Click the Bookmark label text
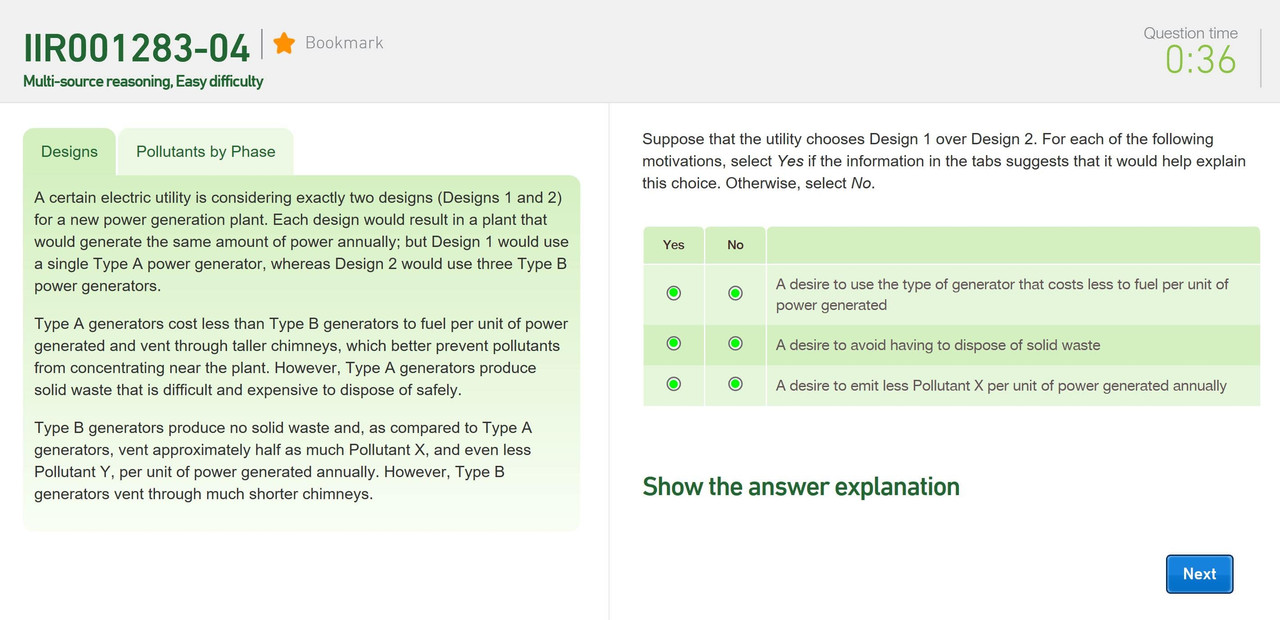The height and width of the screenshot is (620, 1280). click(x=344, y=43)
